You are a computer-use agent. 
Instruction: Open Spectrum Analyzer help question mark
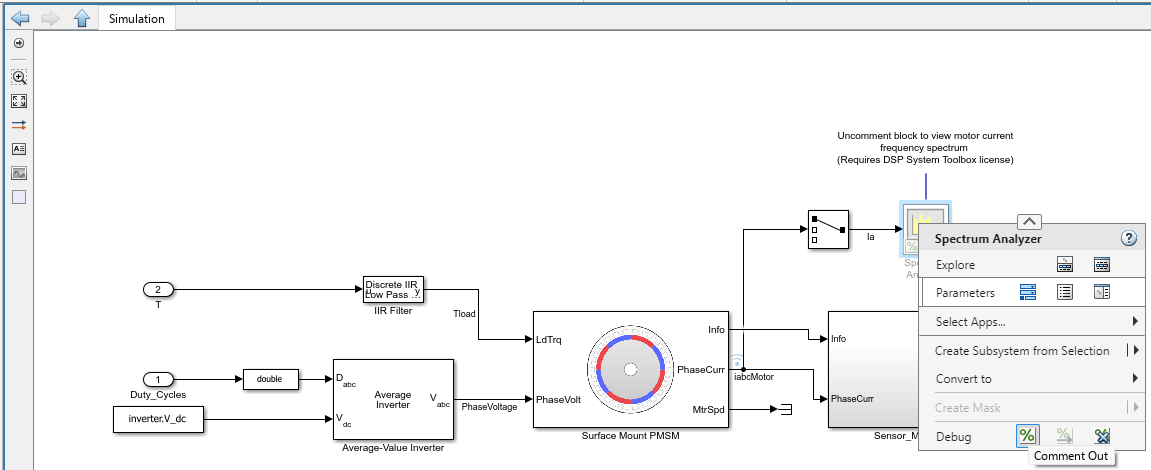1129,238
